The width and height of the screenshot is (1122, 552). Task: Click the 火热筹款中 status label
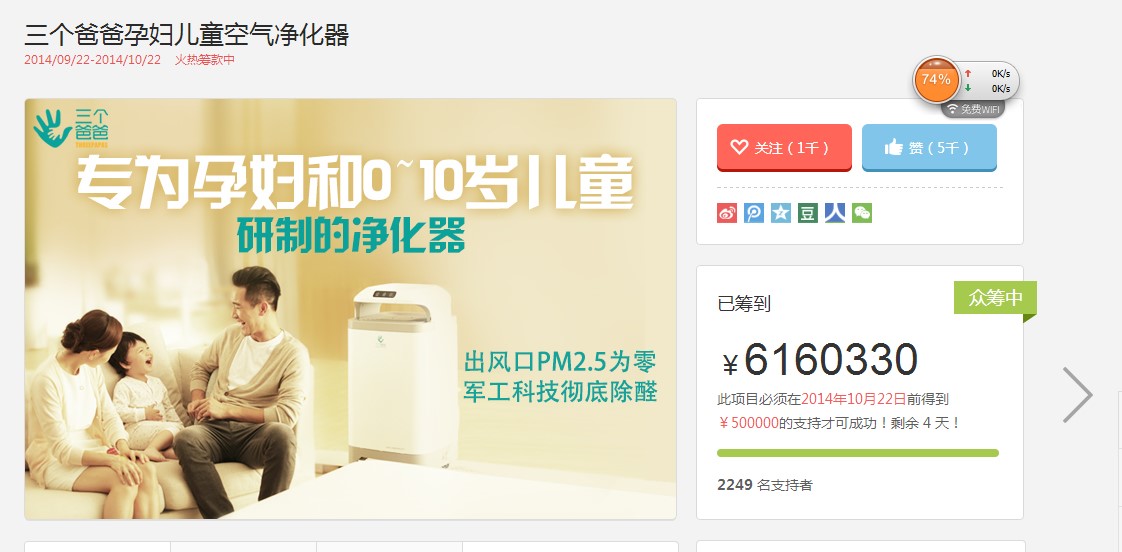[x=205, y=59]
